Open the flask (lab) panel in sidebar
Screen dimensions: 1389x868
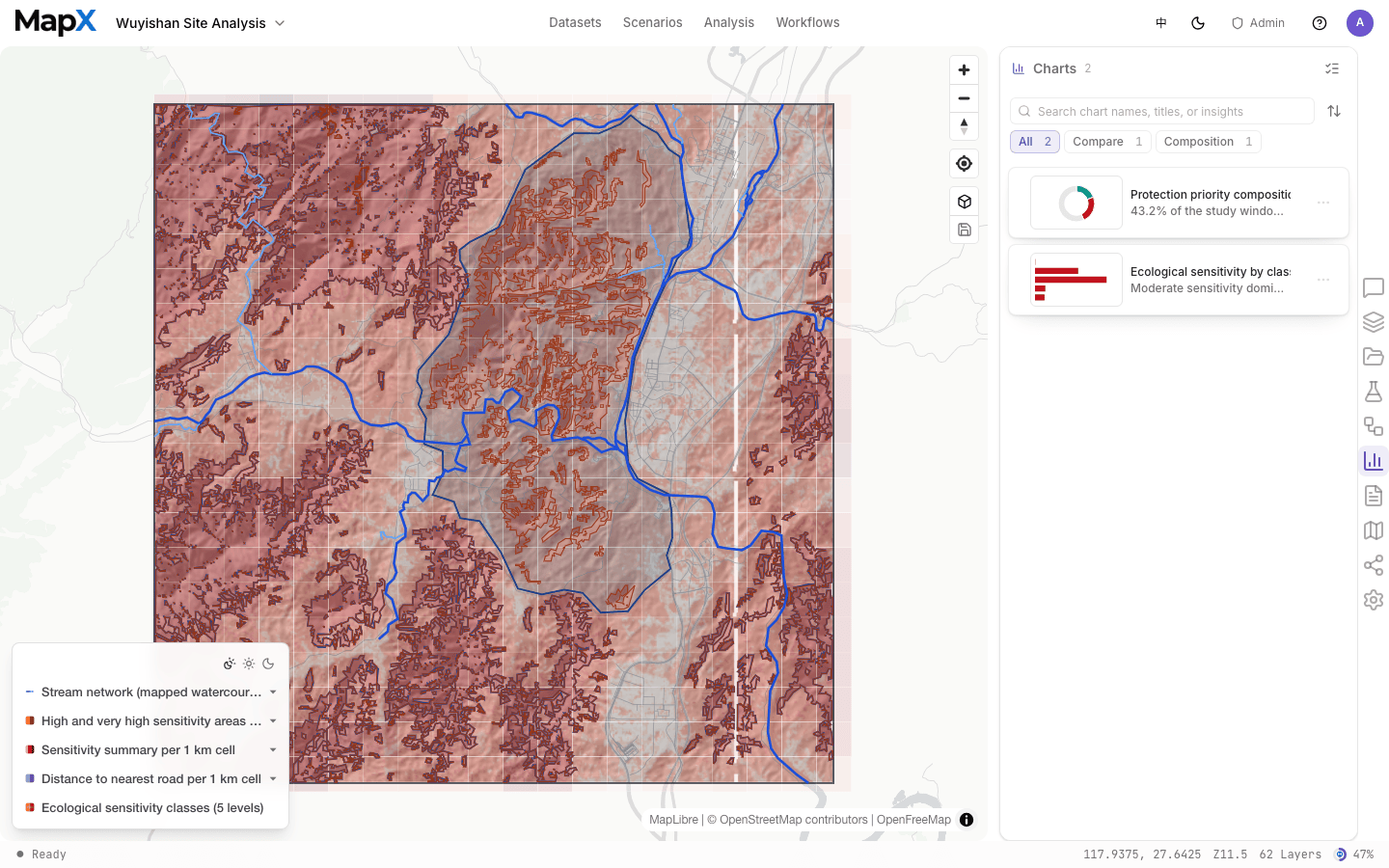point(1374,392)
